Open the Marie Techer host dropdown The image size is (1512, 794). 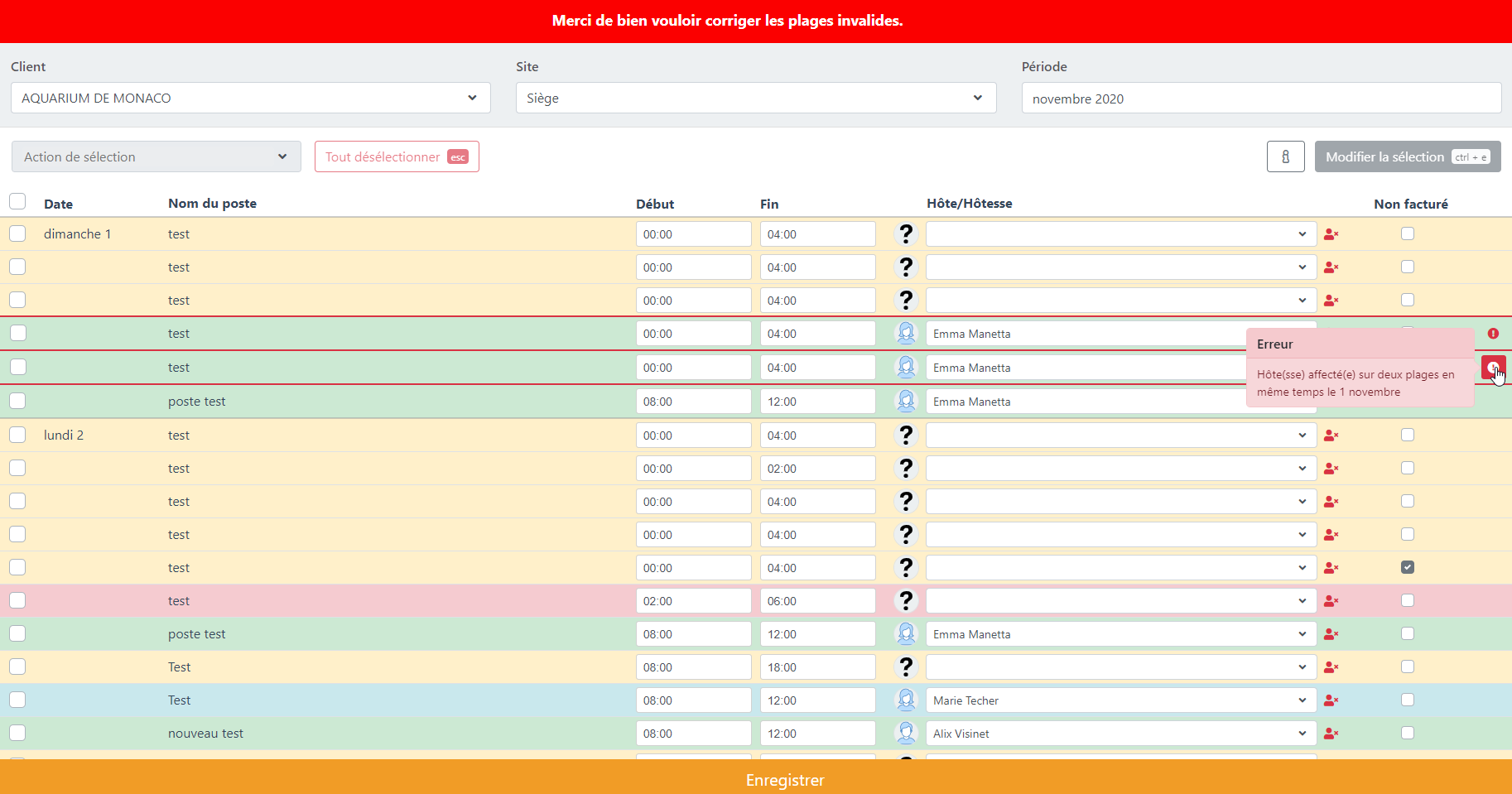(1120, 700)
